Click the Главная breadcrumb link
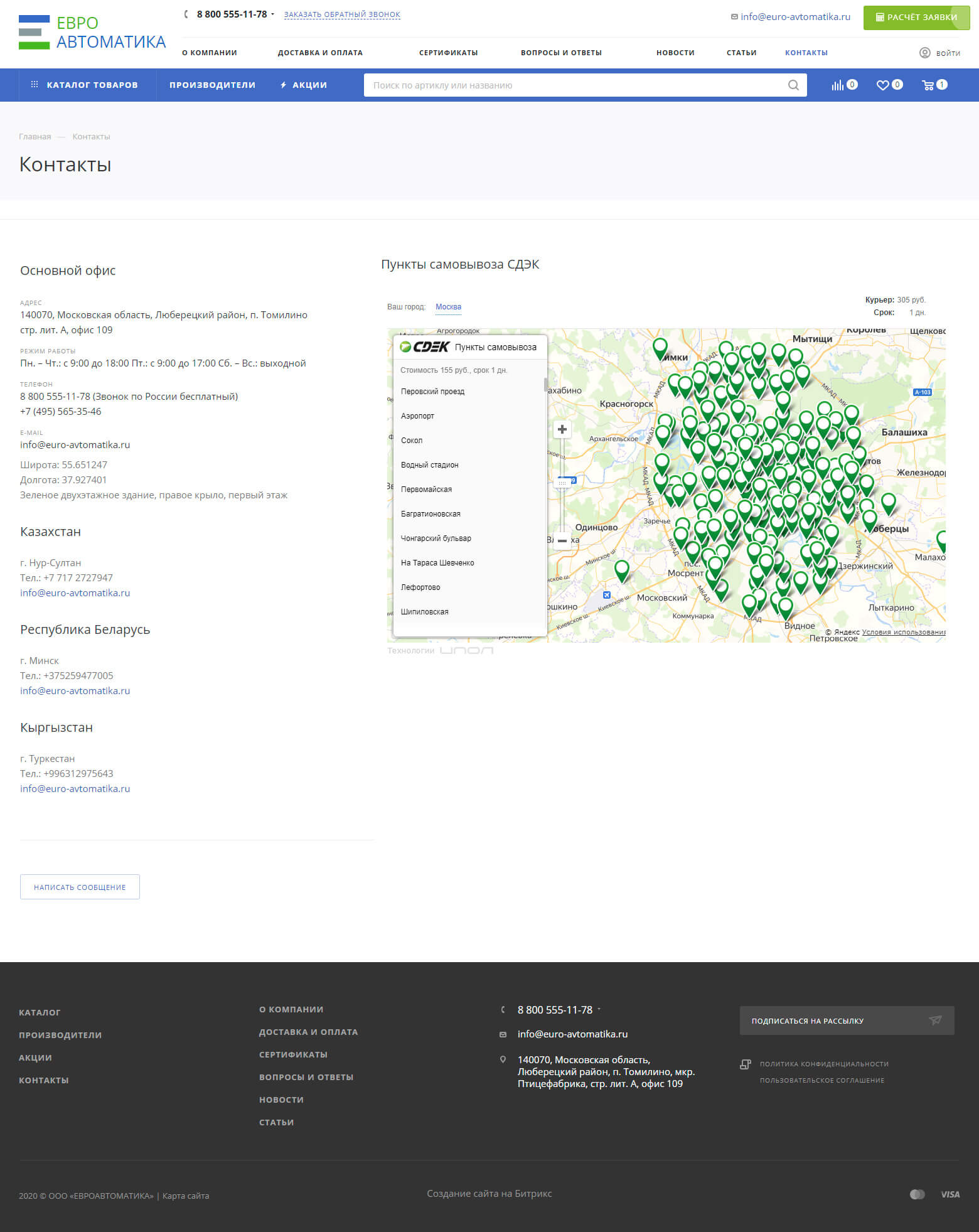Viewport: 979px width, 1232px height. click(x=35, y=136)
